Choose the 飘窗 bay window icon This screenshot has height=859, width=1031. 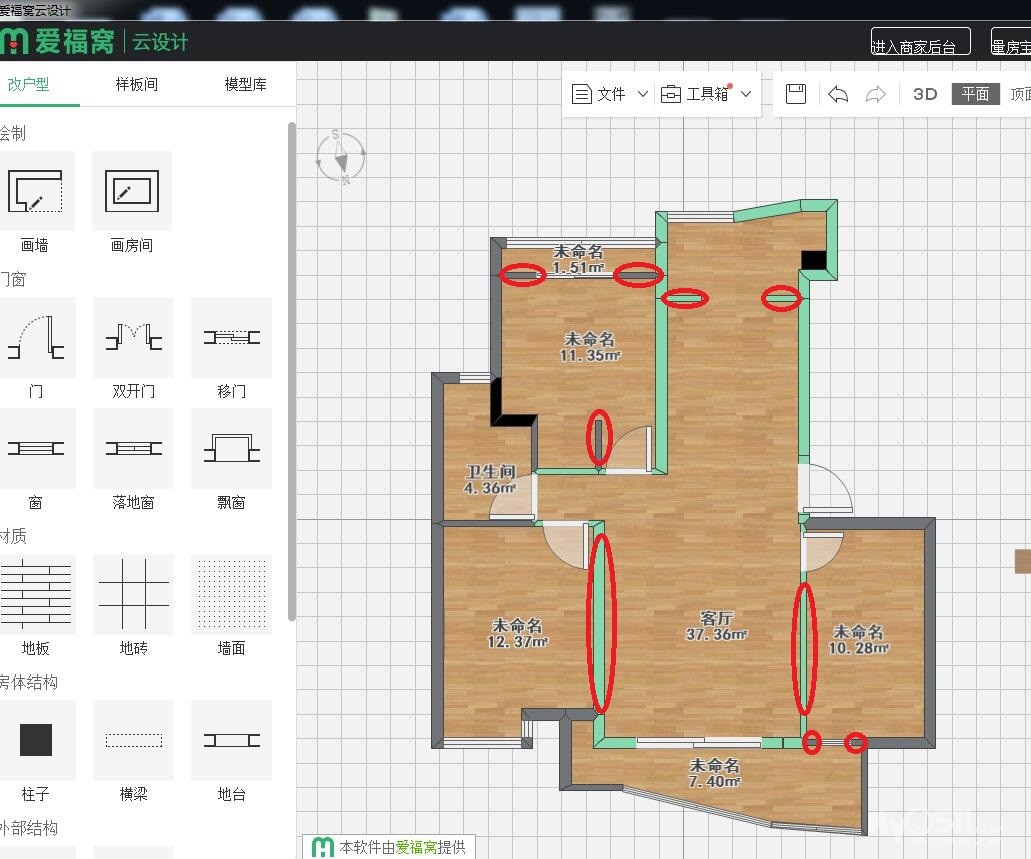pos(231,448)
